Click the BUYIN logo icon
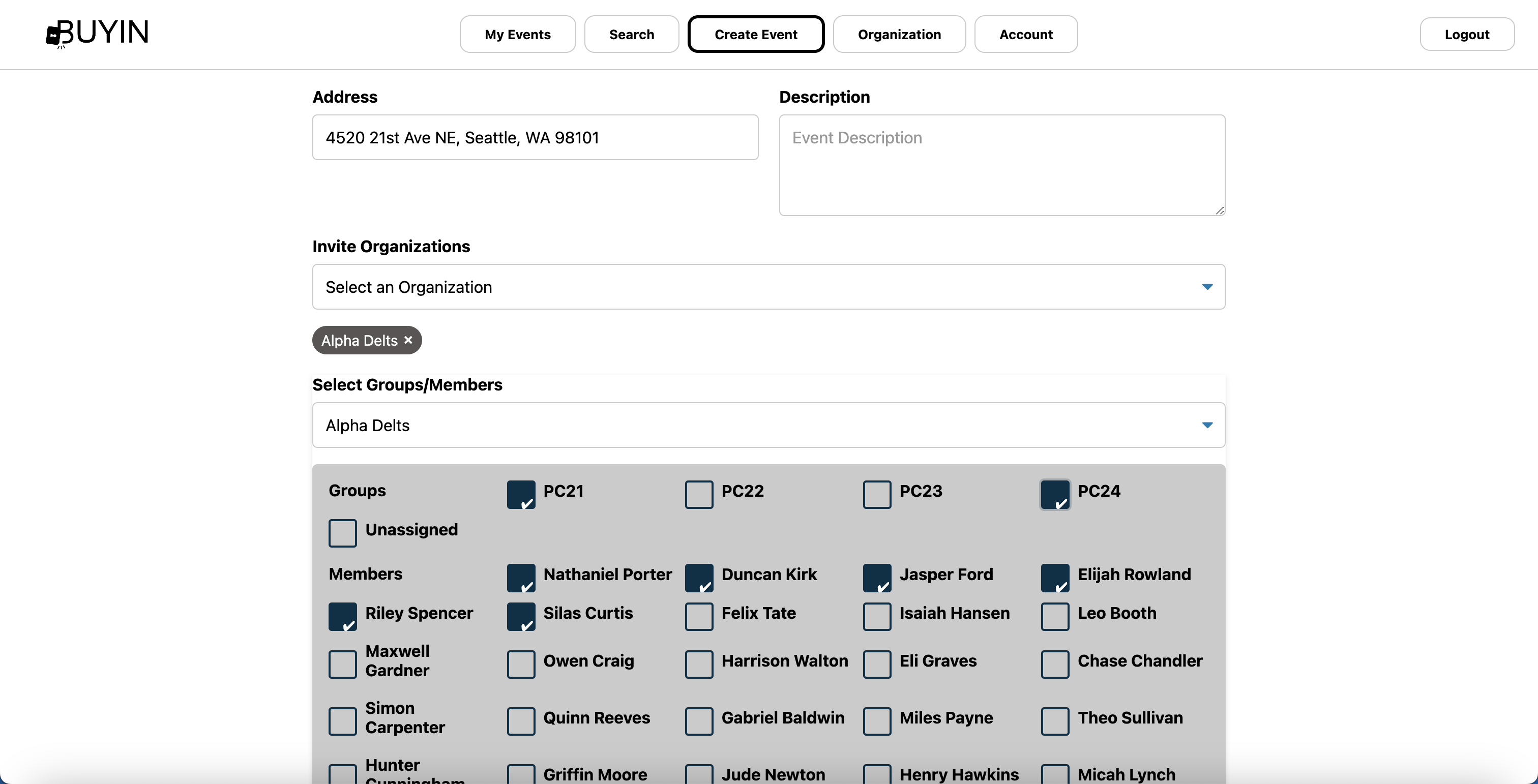The width and height of the screenshot is (1538, 784). 54,35
